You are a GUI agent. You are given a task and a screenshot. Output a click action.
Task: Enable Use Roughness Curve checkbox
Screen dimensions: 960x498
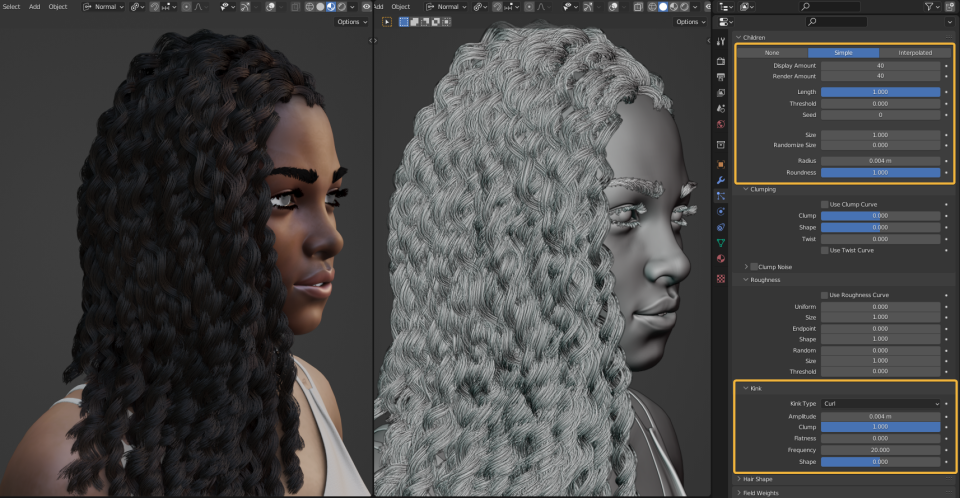tap(825, 295)
